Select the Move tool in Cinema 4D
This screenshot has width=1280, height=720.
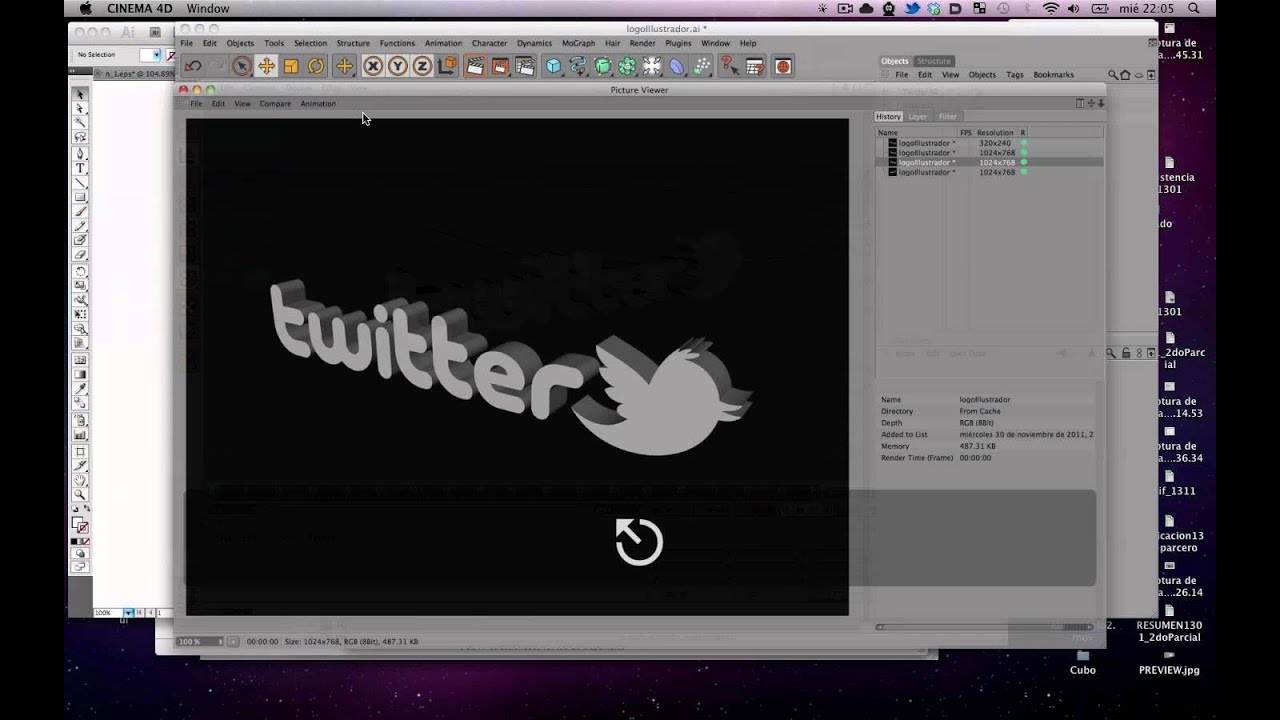click(266, 67)
